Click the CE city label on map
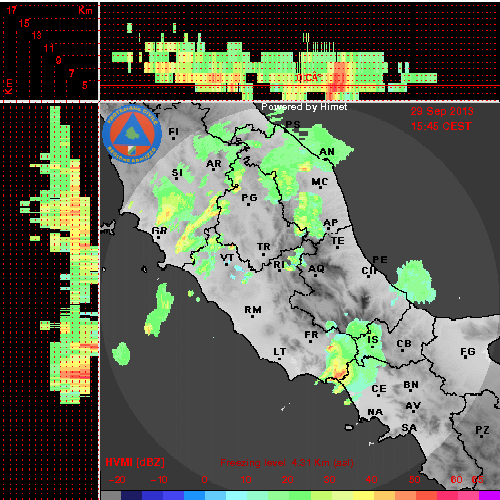 coord(379,389)
